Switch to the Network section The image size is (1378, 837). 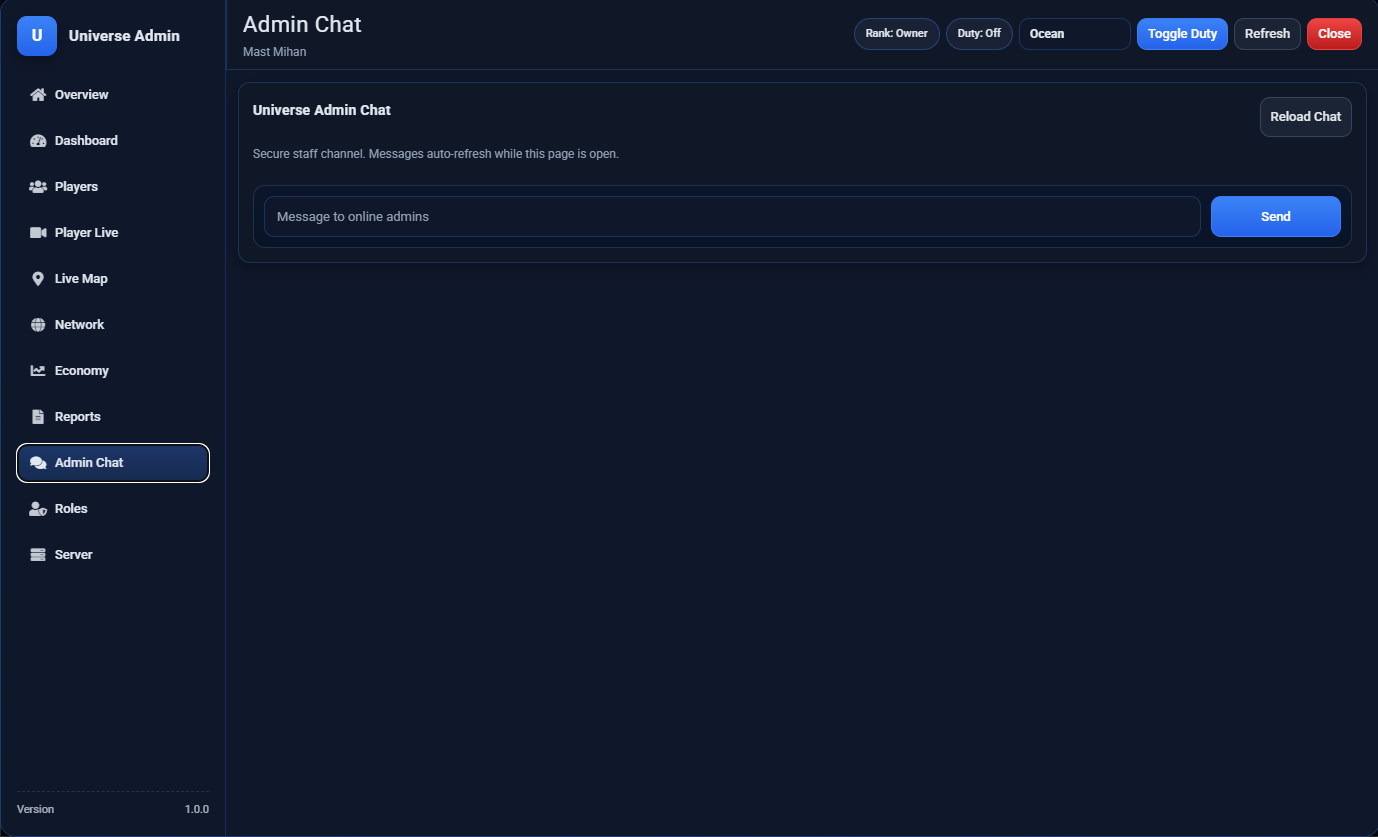[x=113, y=325]
